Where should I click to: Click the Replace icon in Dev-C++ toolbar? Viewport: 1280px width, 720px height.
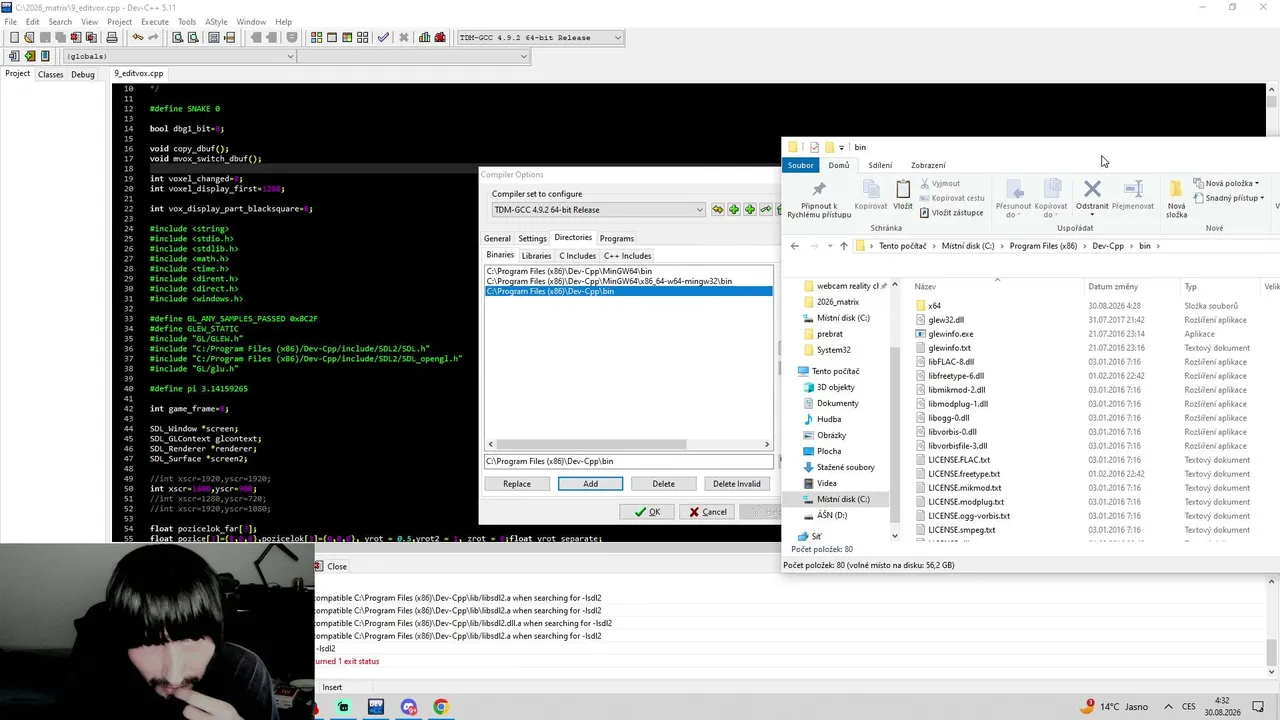192,38
